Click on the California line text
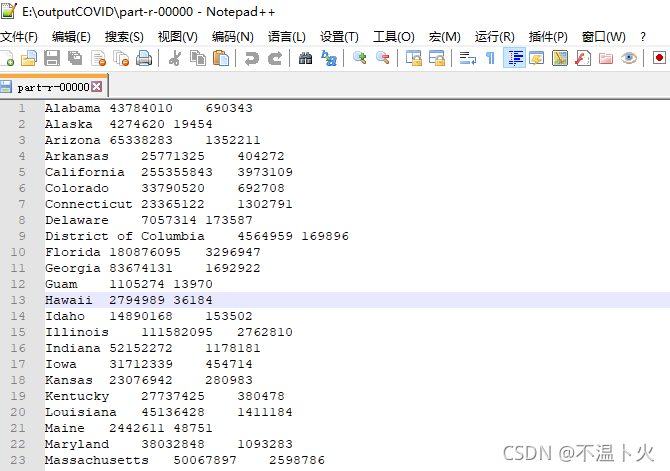This screenshot has height=471, width=670. pyautogui.click(x=169, y=172)
